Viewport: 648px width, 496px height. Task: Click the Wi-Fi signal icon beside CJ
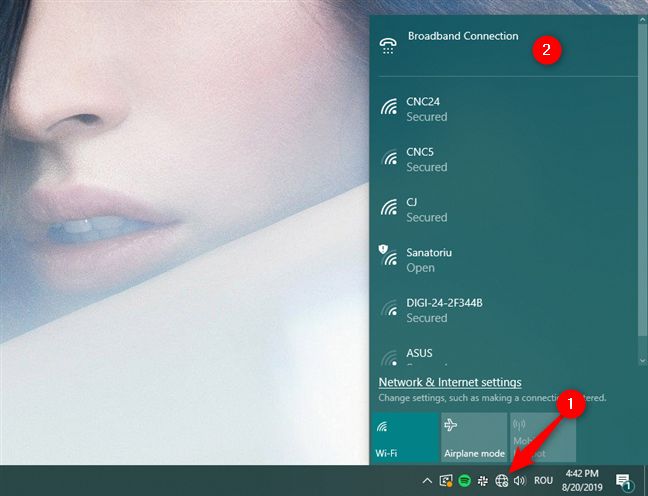click(x=389, y=207)
